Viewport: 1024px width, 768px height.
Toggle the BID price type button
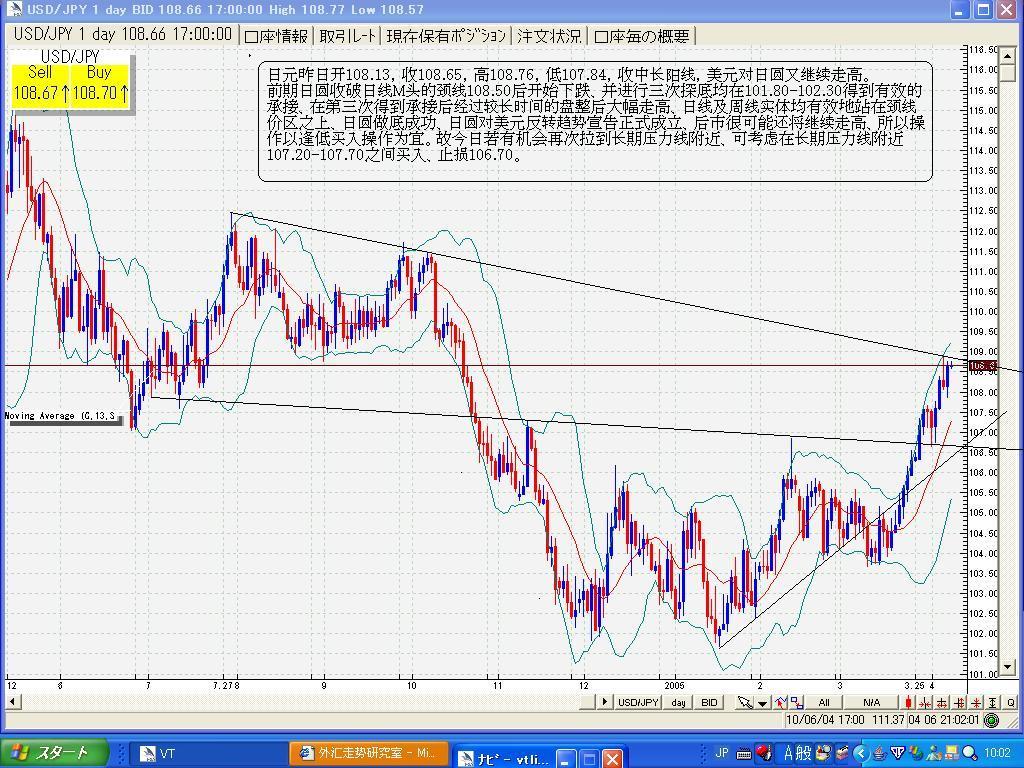coord(709,702)
